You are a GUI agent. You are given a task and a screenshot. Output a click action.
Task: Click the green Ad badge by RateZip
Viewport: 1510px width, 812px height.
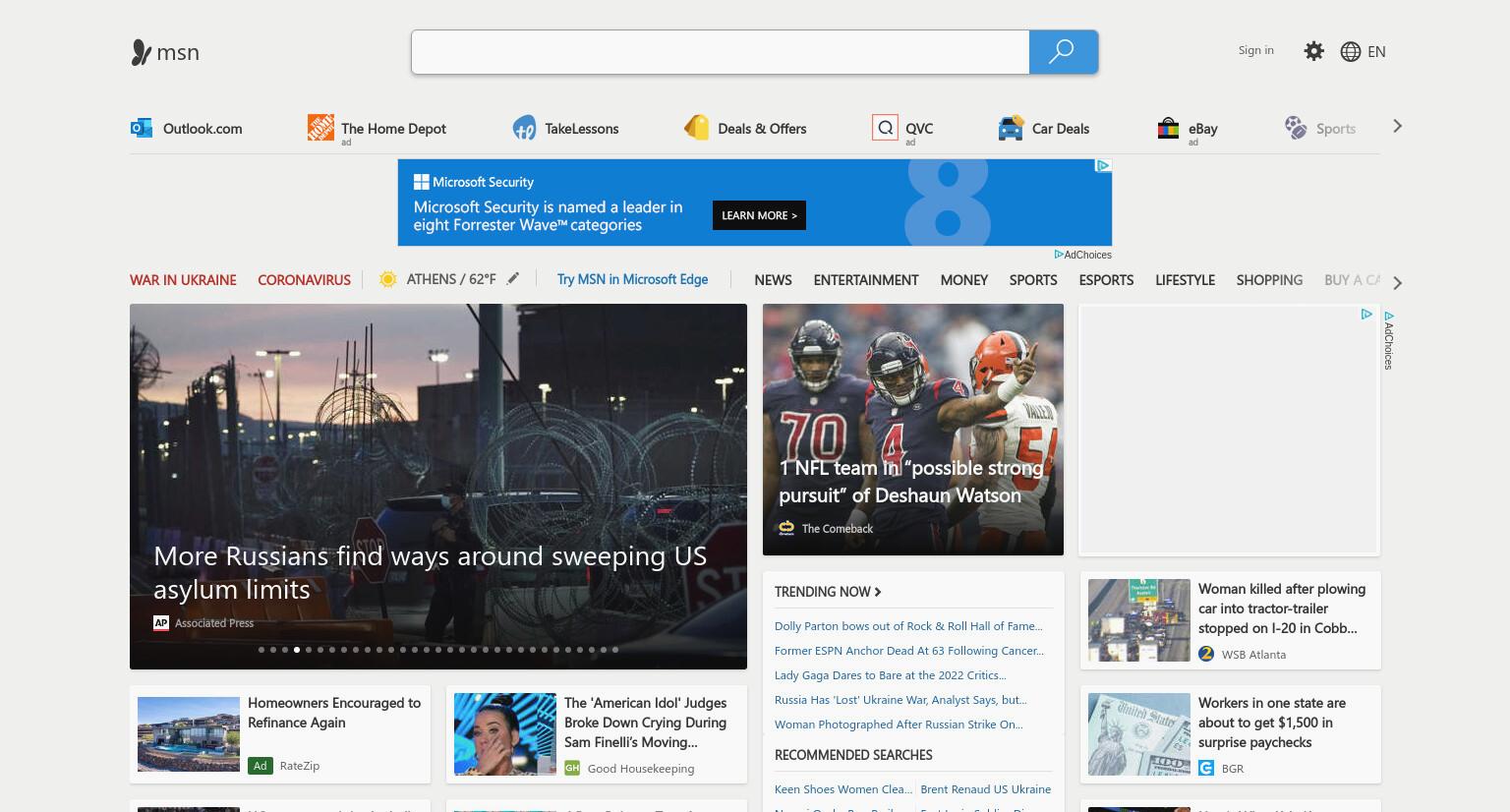[x=260, y=765]
